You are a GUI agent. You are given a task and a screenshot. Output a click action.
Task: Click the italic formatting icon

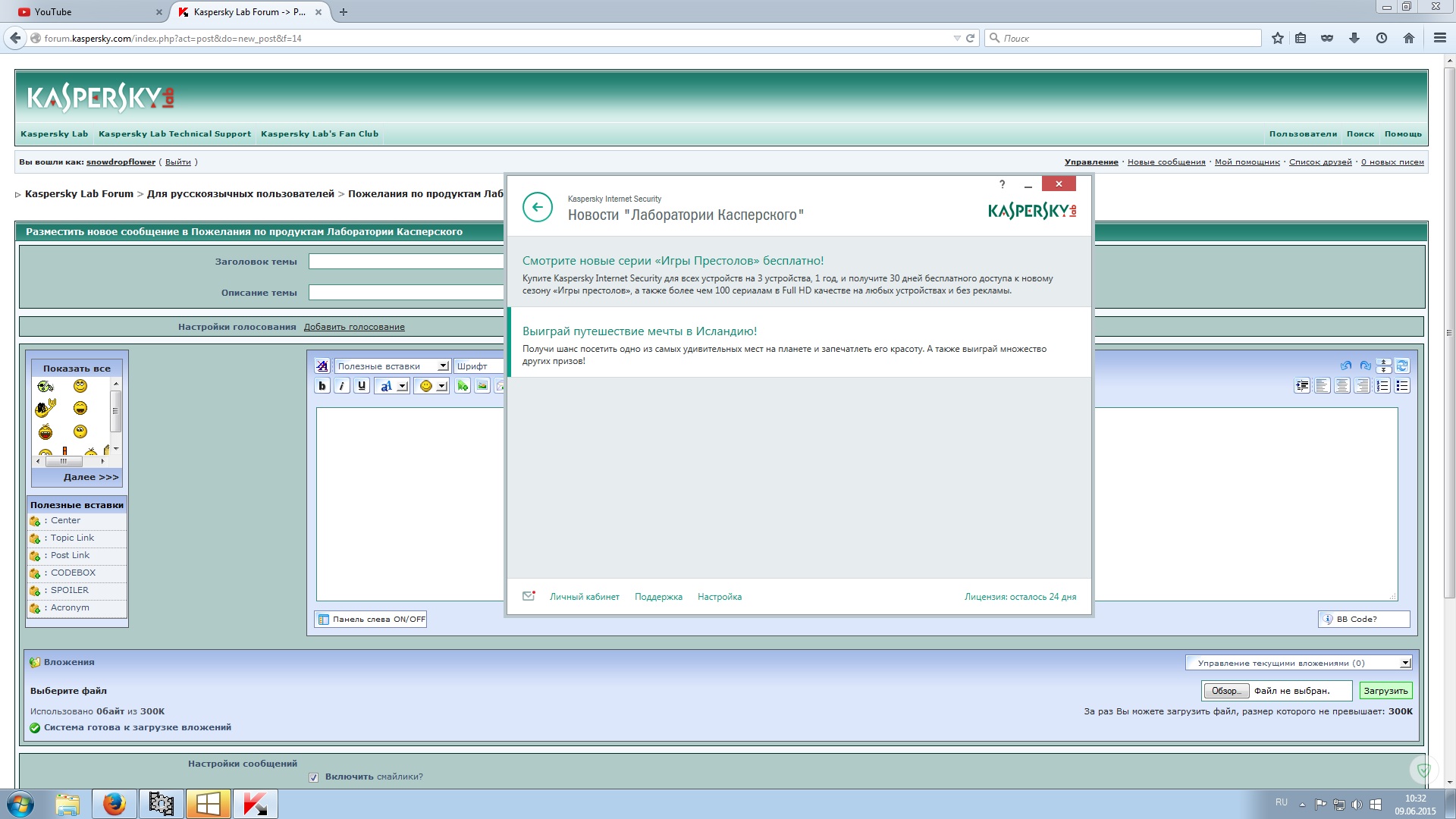point(342,386)
